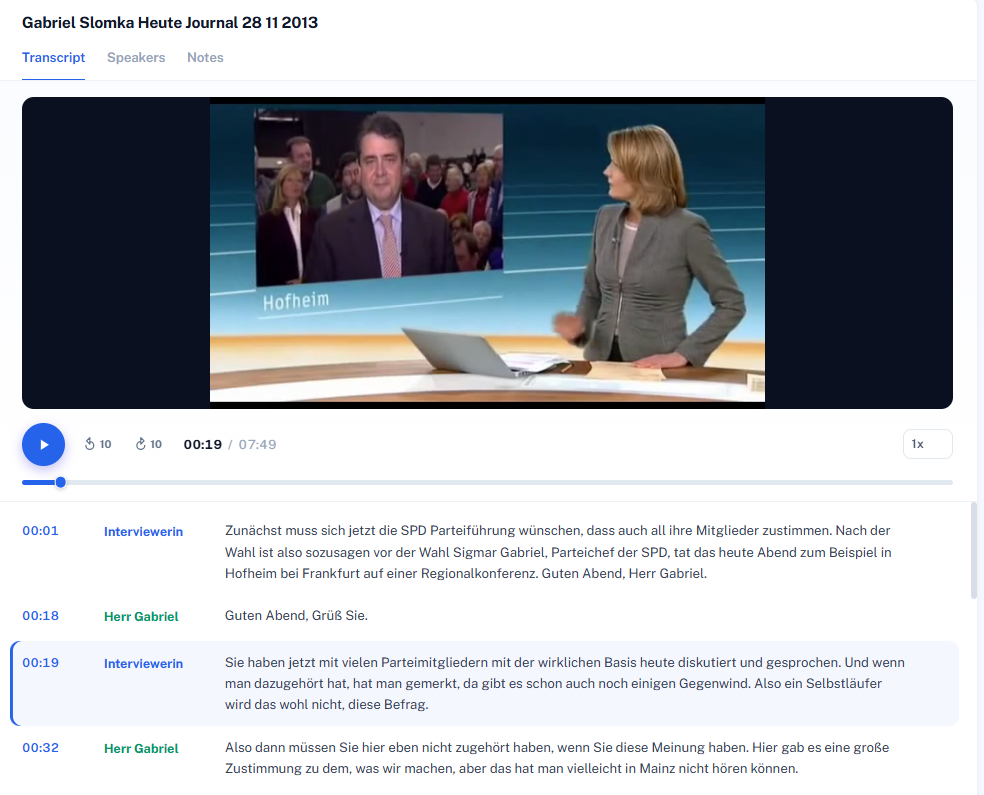The width and height of the screenshot is (984, 795).
Task: Jump to timestamp 00:01
Action: tap(40, 531)
